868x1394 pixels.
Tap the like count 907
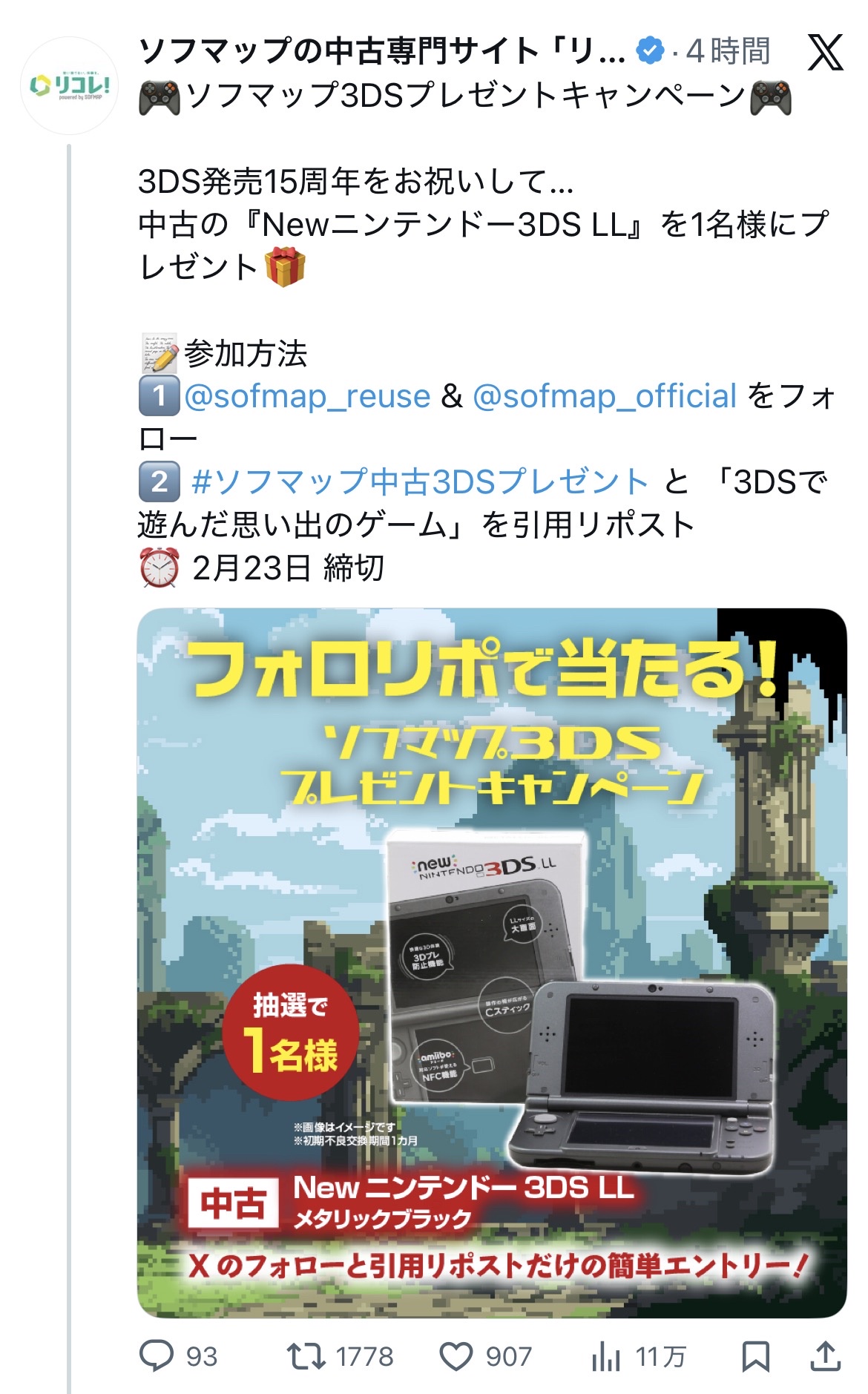(509, 1357)
